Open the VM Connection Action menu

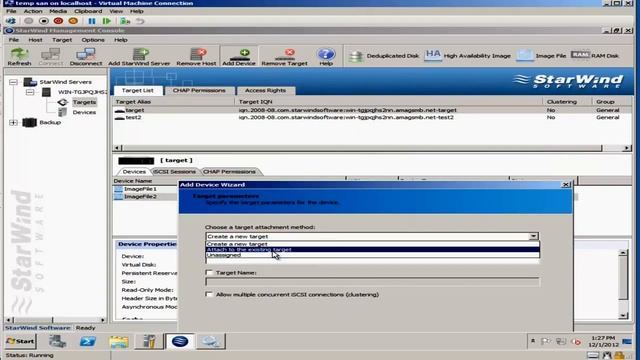click(33, 11)
